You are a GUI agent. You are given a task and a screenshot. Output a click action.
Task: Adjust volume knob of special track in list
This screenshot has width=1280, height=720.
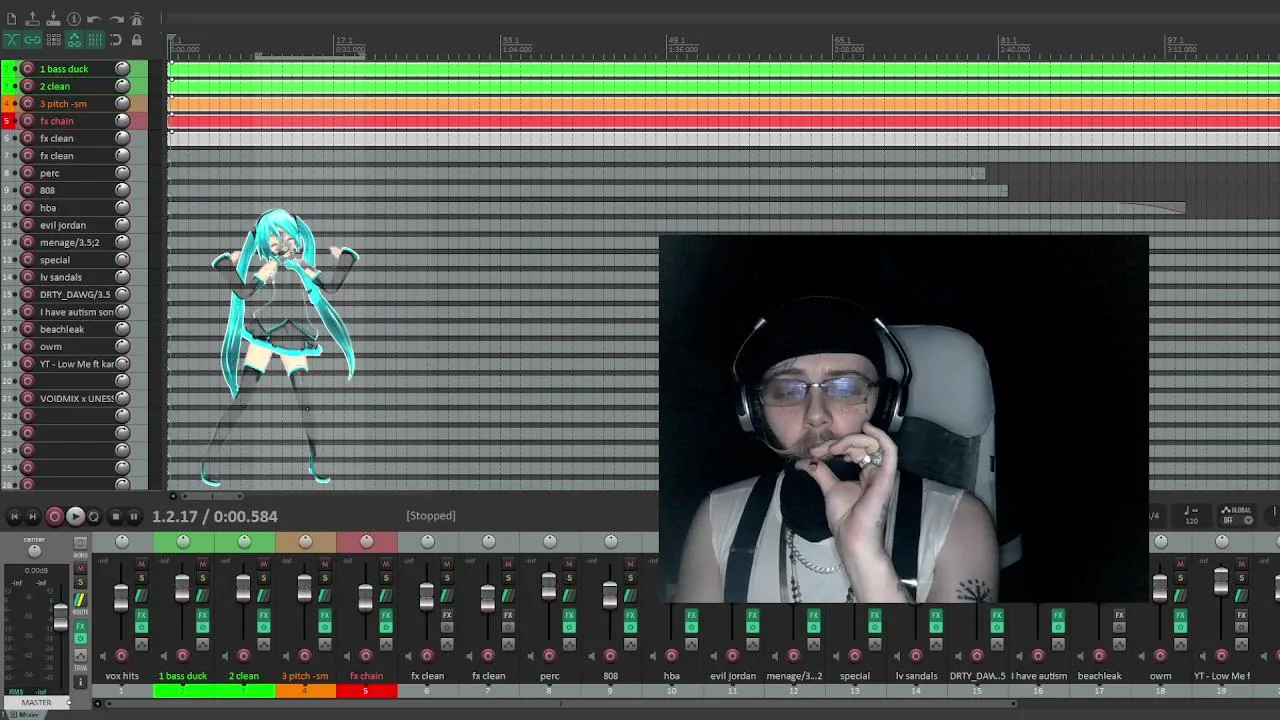point(122,260)
